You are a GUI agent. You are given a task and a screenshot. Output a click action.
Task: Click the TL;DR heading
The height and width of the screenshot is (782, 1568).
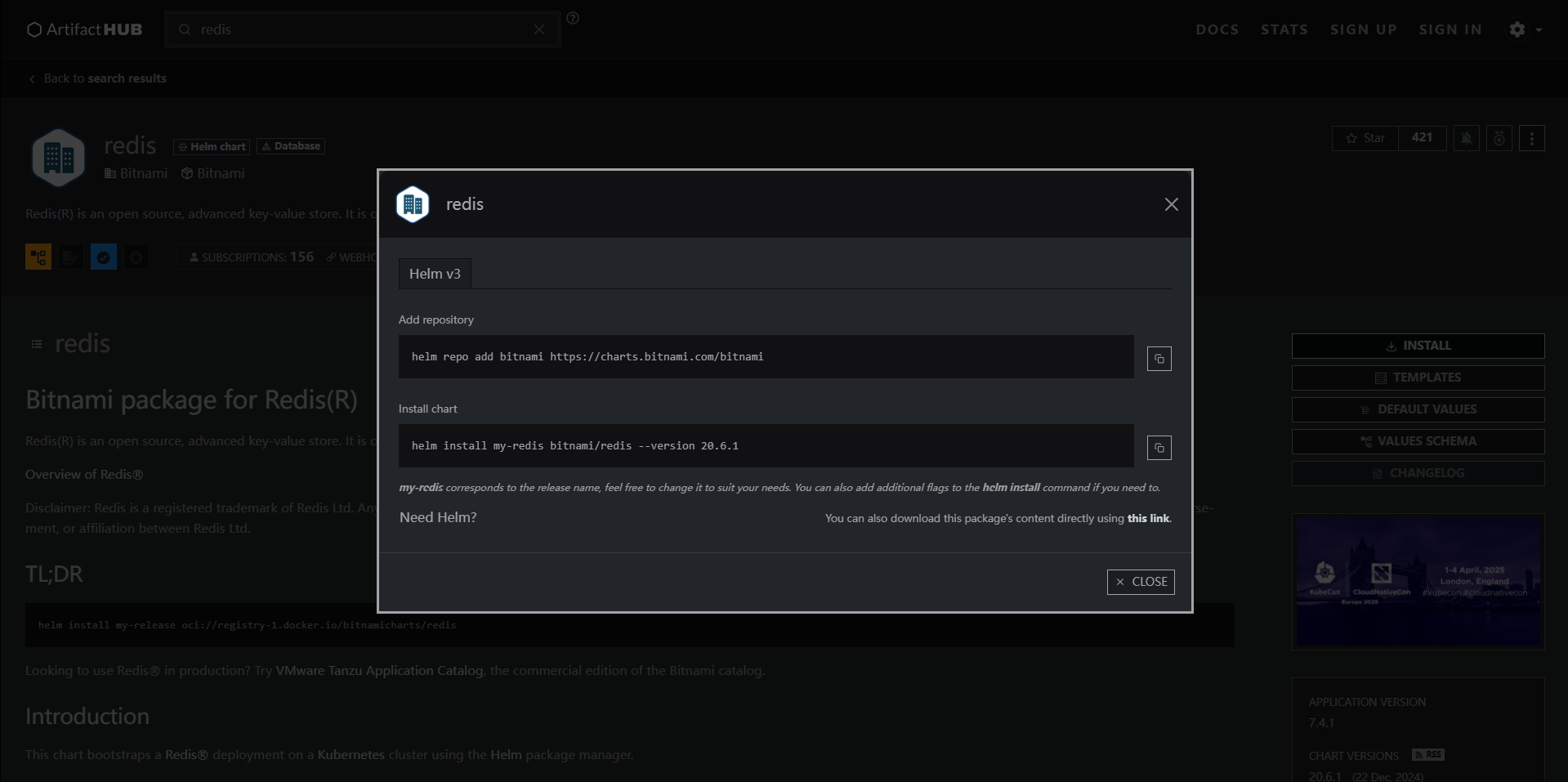coord(54,574)
